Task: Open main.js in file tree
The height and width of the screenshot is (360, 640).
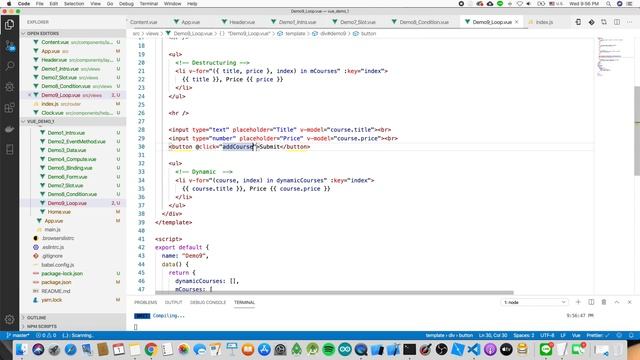Action: pos(52,229)
